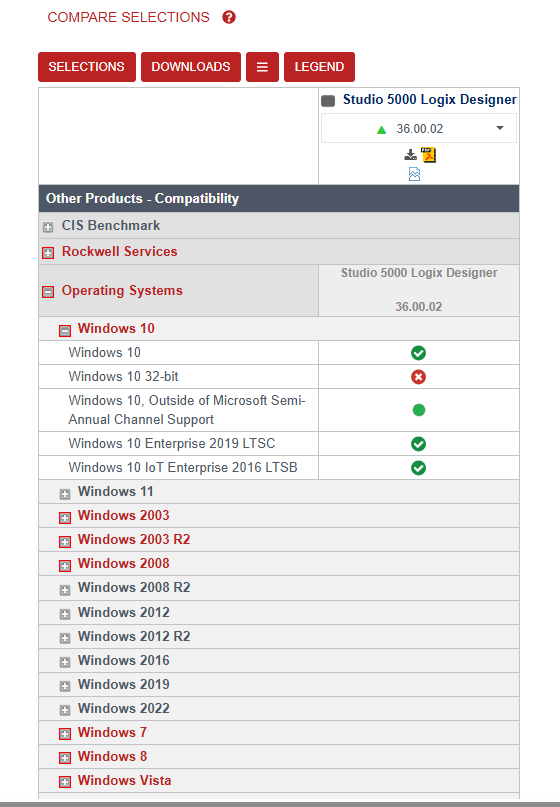The height and width of the screenshot is (807, 560).
Task: Collapse the Operating Systems section
Action: click(48, 292)
